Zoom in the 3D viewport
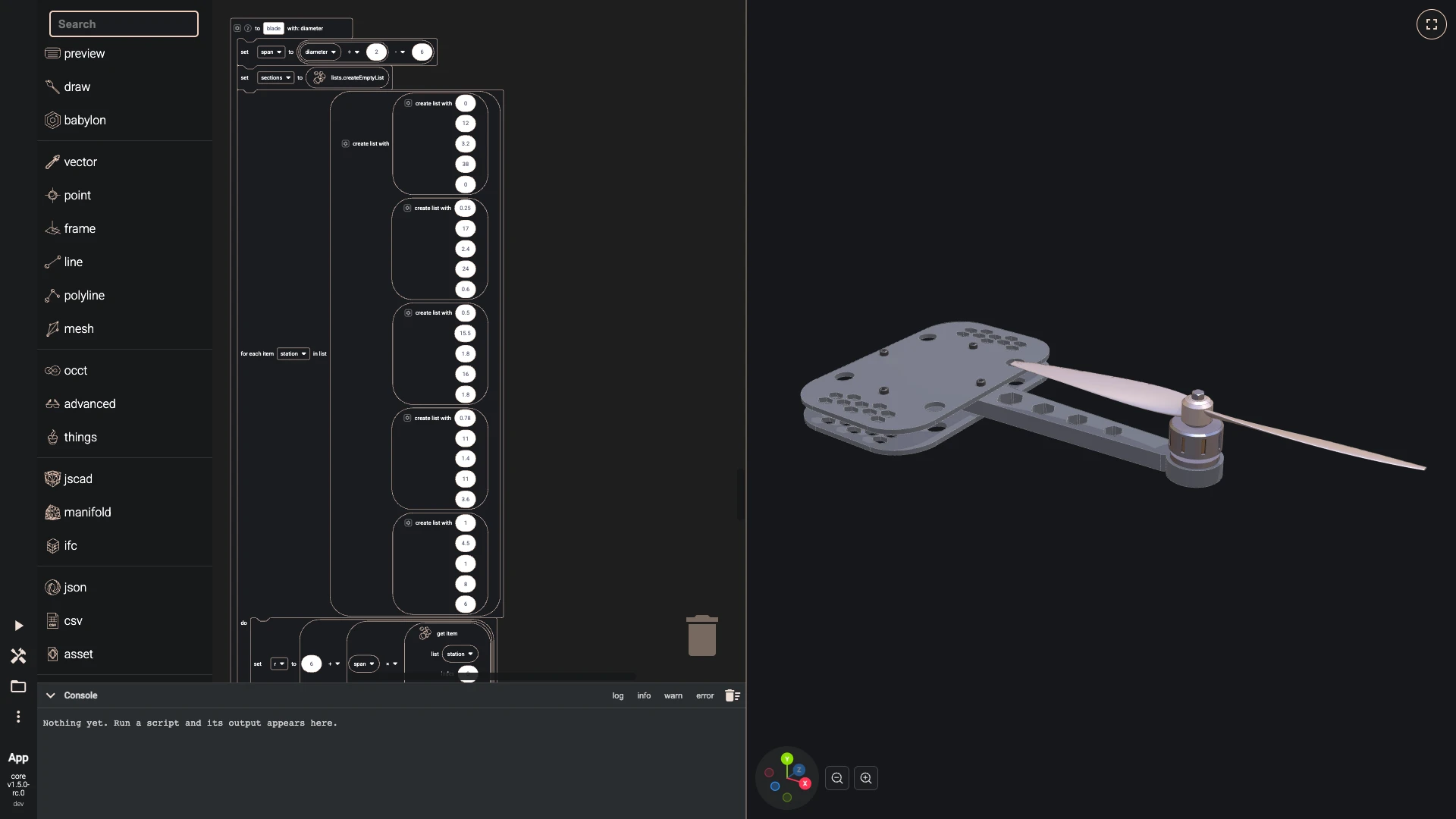This screenshot has width=1456, height=819. pyautogui.click(x=866, y=778)
